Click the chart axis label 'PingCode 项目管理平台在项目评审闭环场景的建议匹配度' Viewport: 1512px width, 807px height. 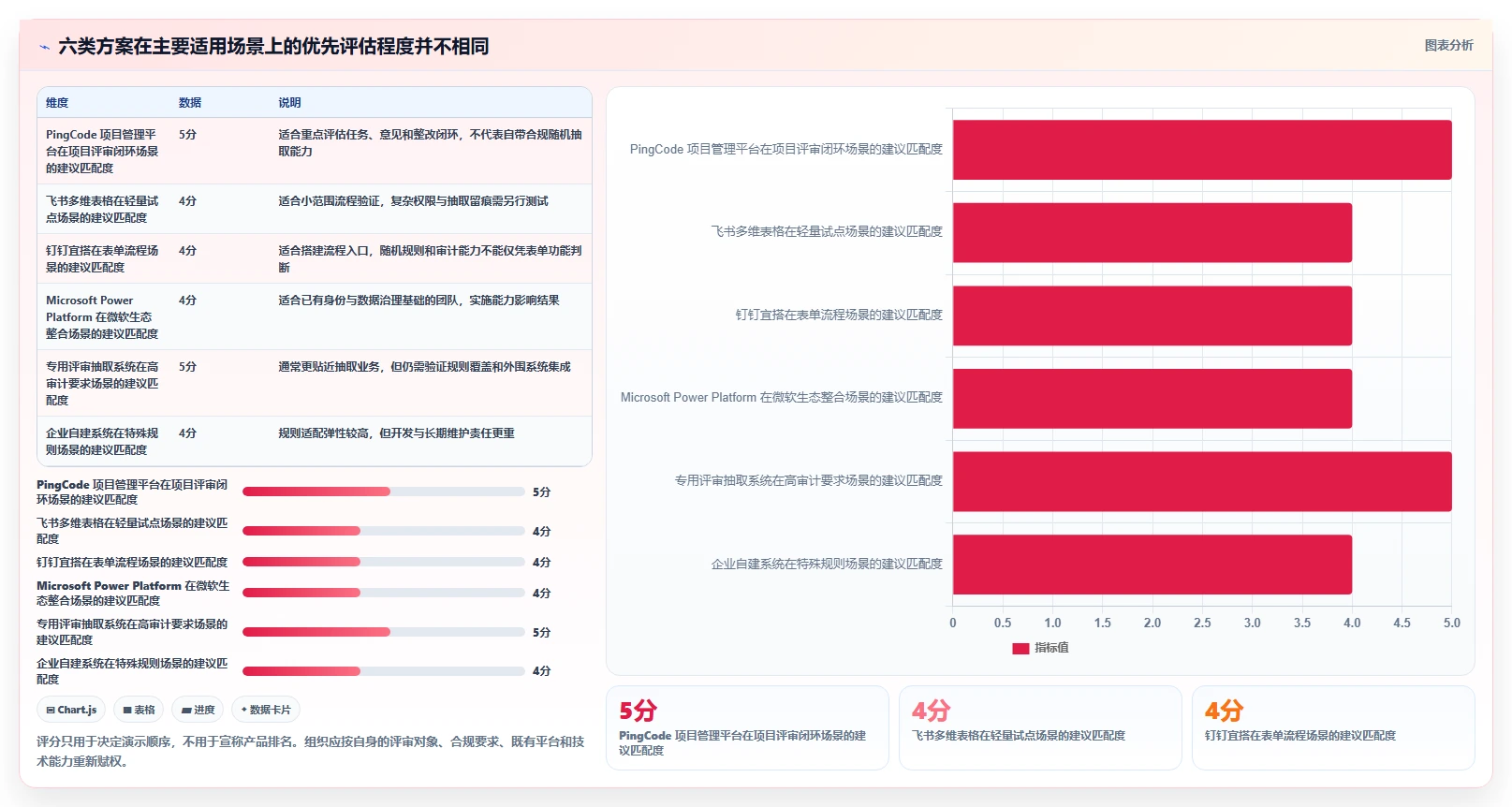pyautogui.click(x=786, y=150)
